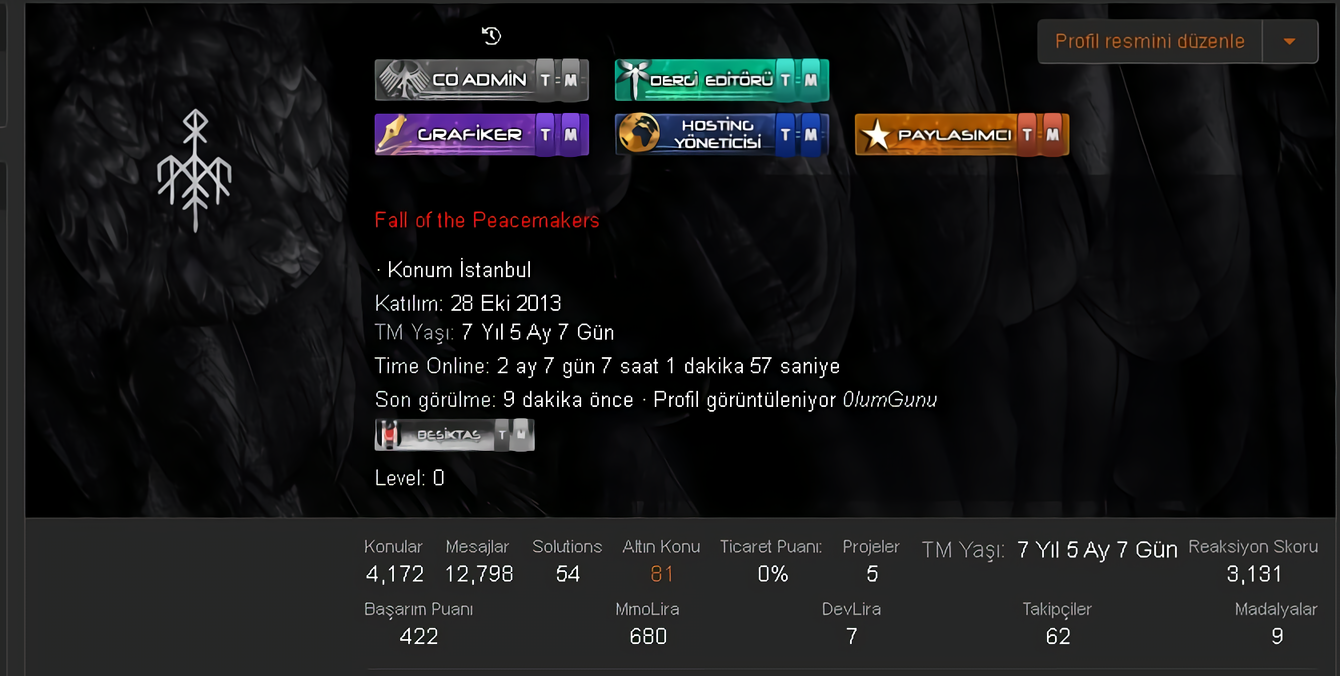
Task: Open the Mesajlar count 12,798
Action: coord(479,574)
